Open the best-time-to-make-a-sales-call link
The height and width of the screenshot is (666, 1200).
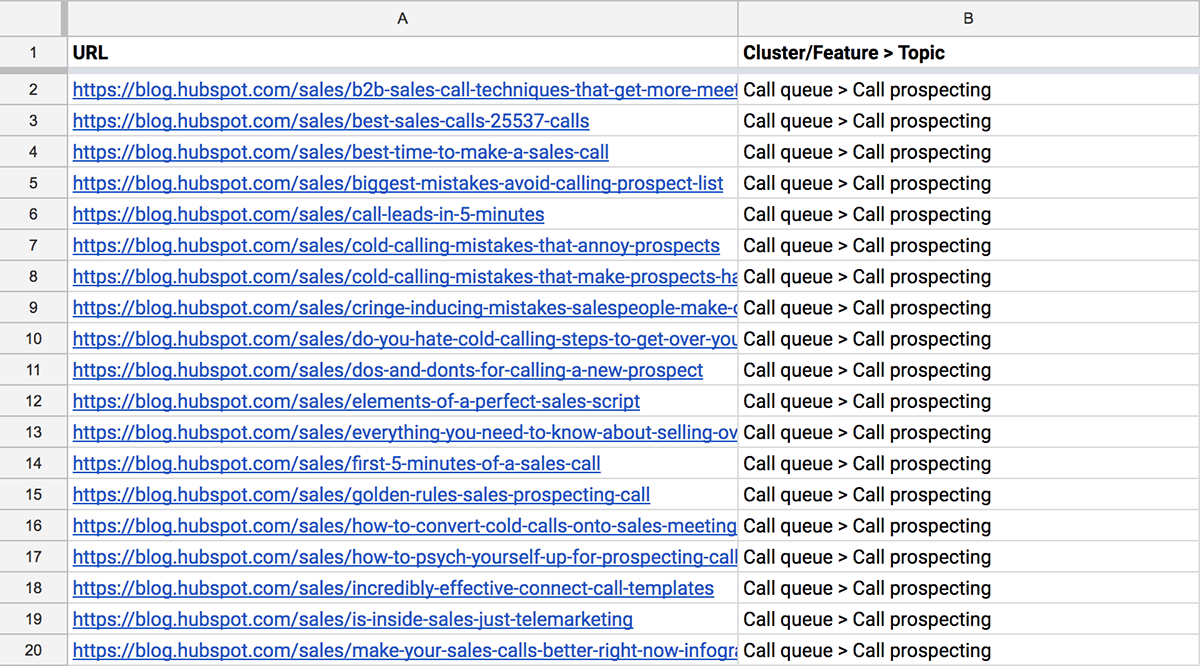(x=341, y=152)
